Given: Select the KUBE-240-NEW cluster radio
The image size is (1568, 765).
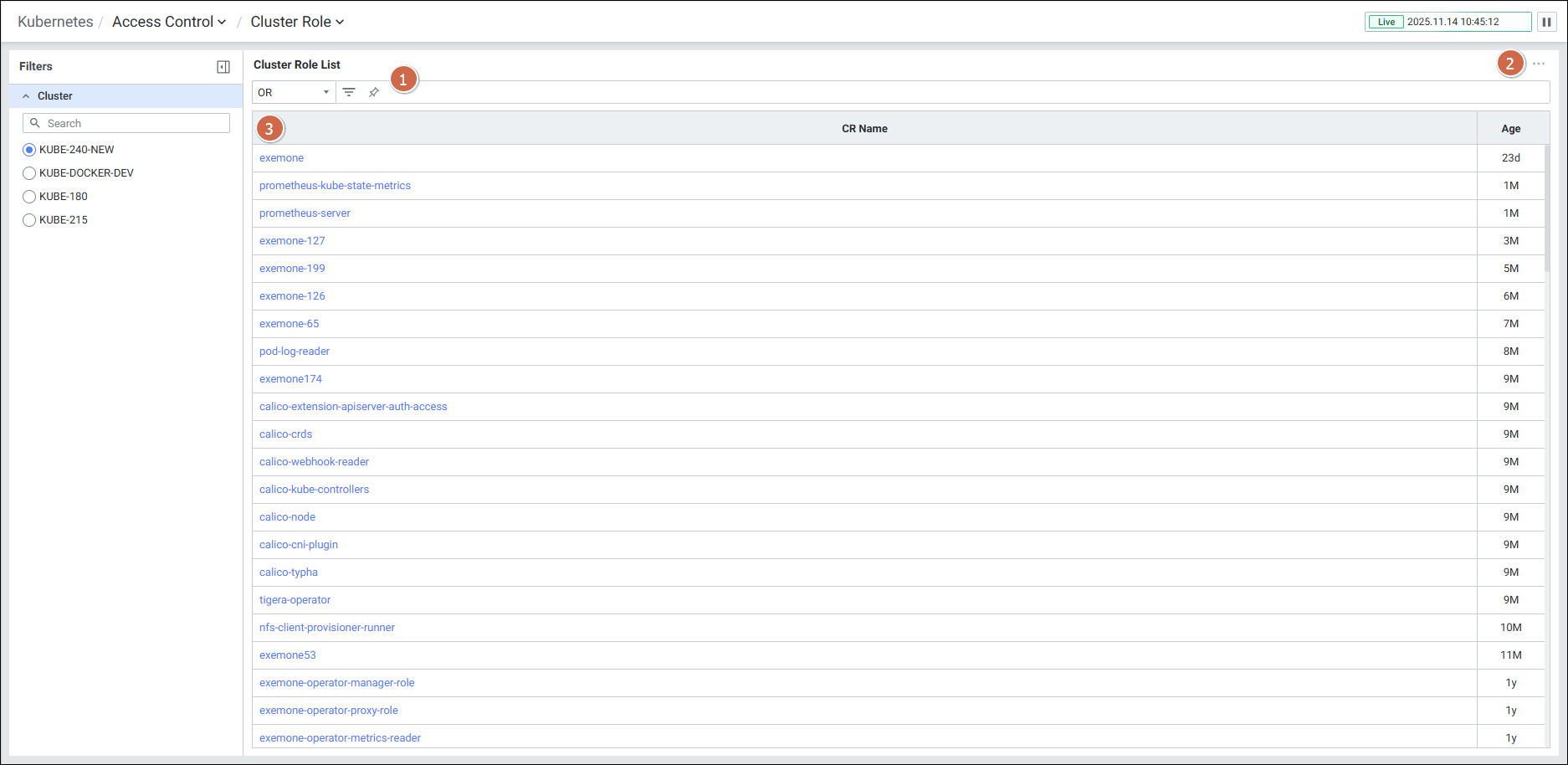Looking at the screenshot, I should (29, 150).
